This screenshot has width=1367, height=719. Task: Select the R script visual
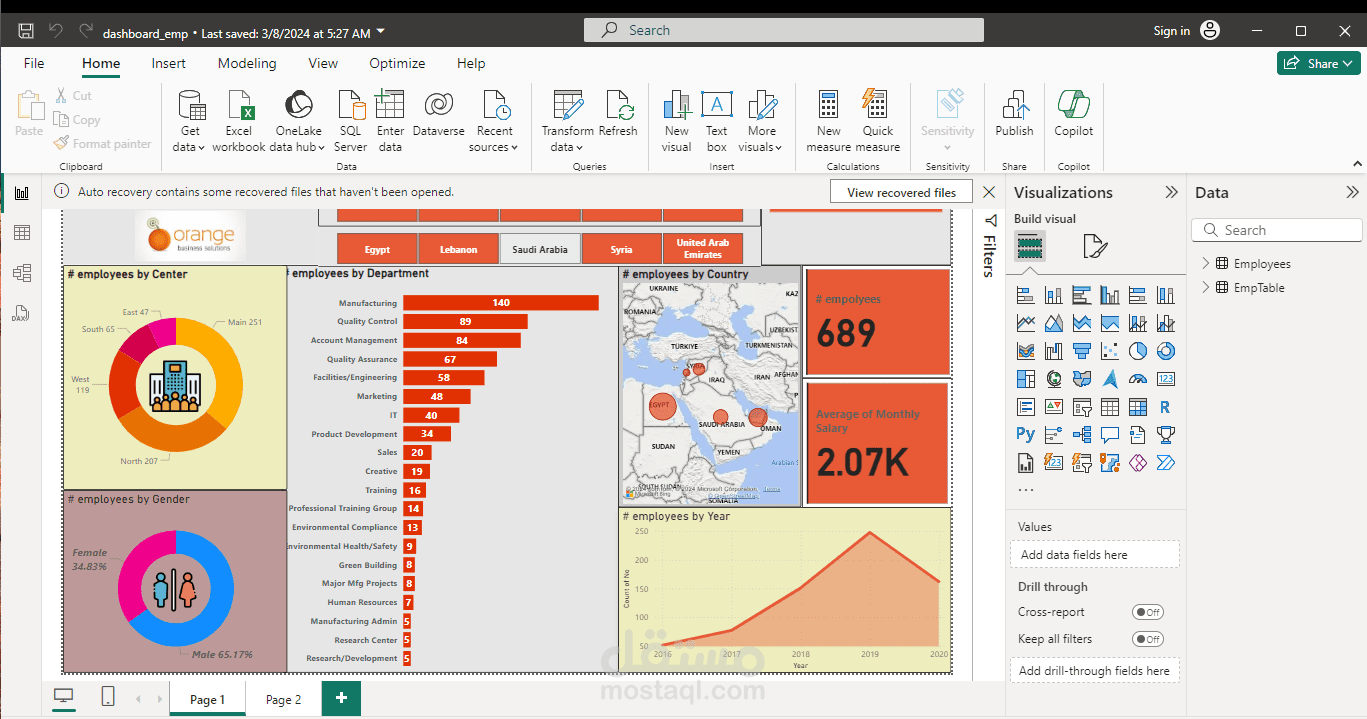1165,407
